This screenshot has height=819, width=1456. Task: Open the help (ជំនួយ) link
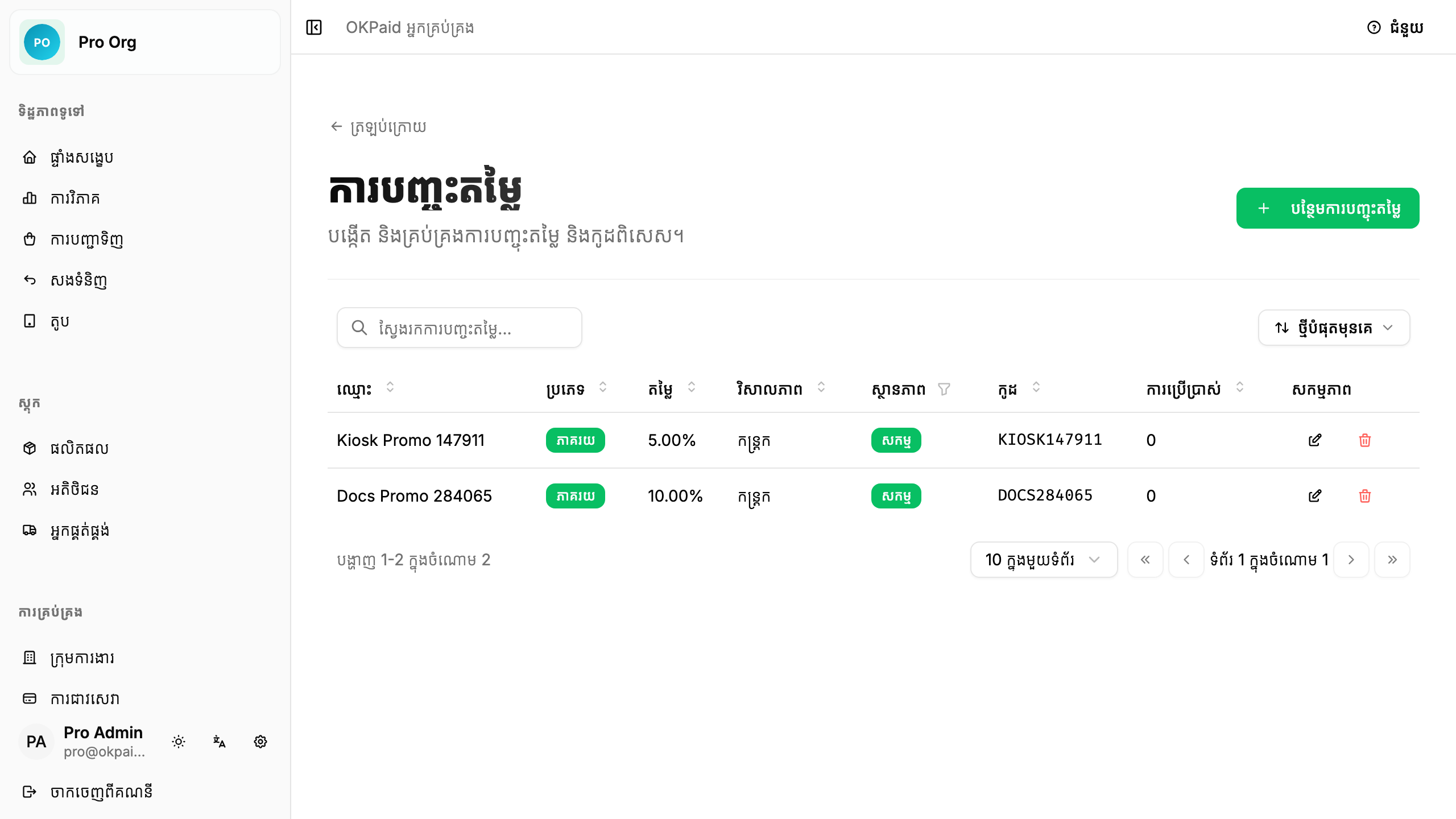pyautogui.click(x=1395, y=27)
